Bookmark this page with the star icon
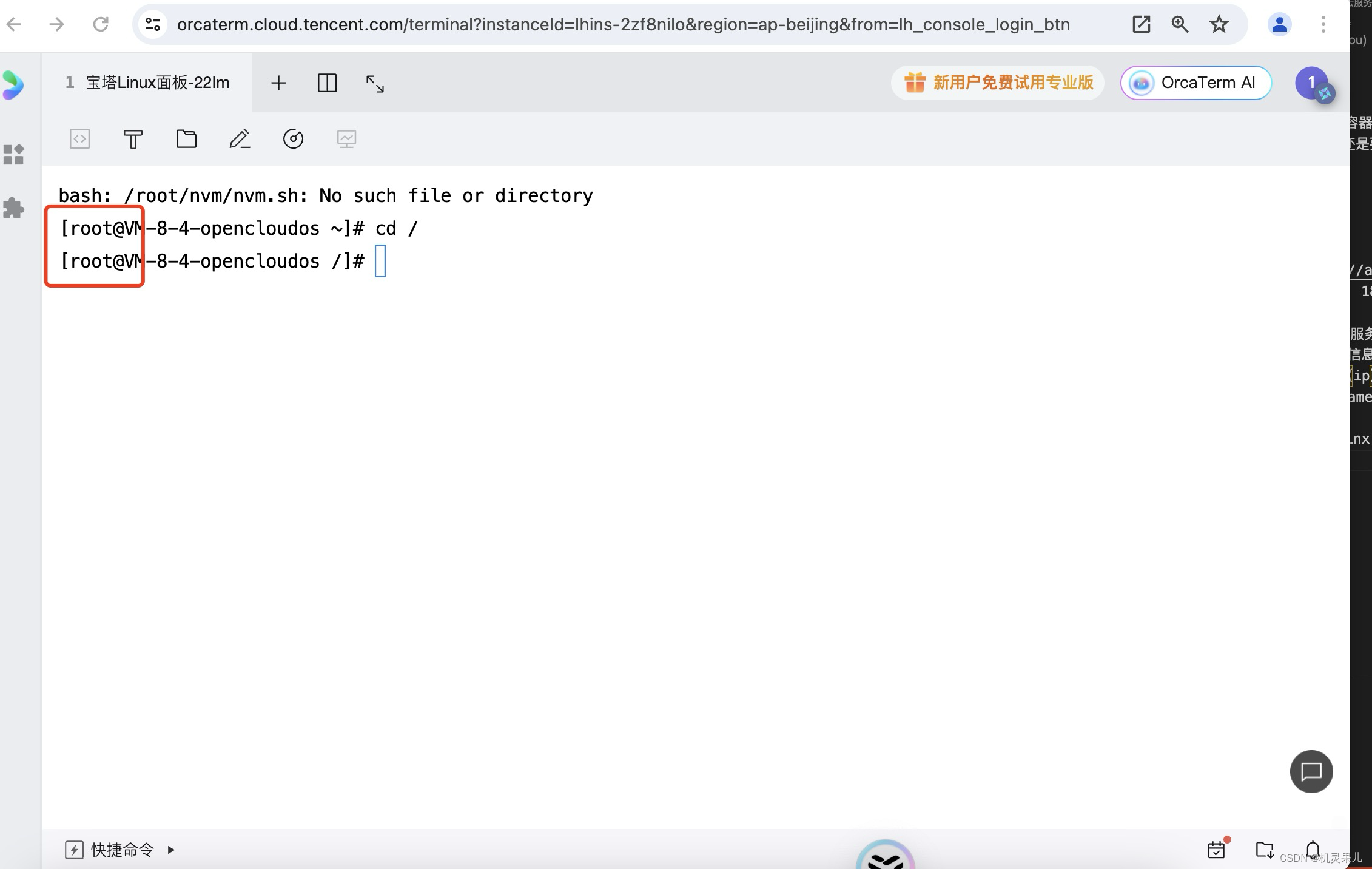Screen dimensions: 1372x869 pos(1219,24)
